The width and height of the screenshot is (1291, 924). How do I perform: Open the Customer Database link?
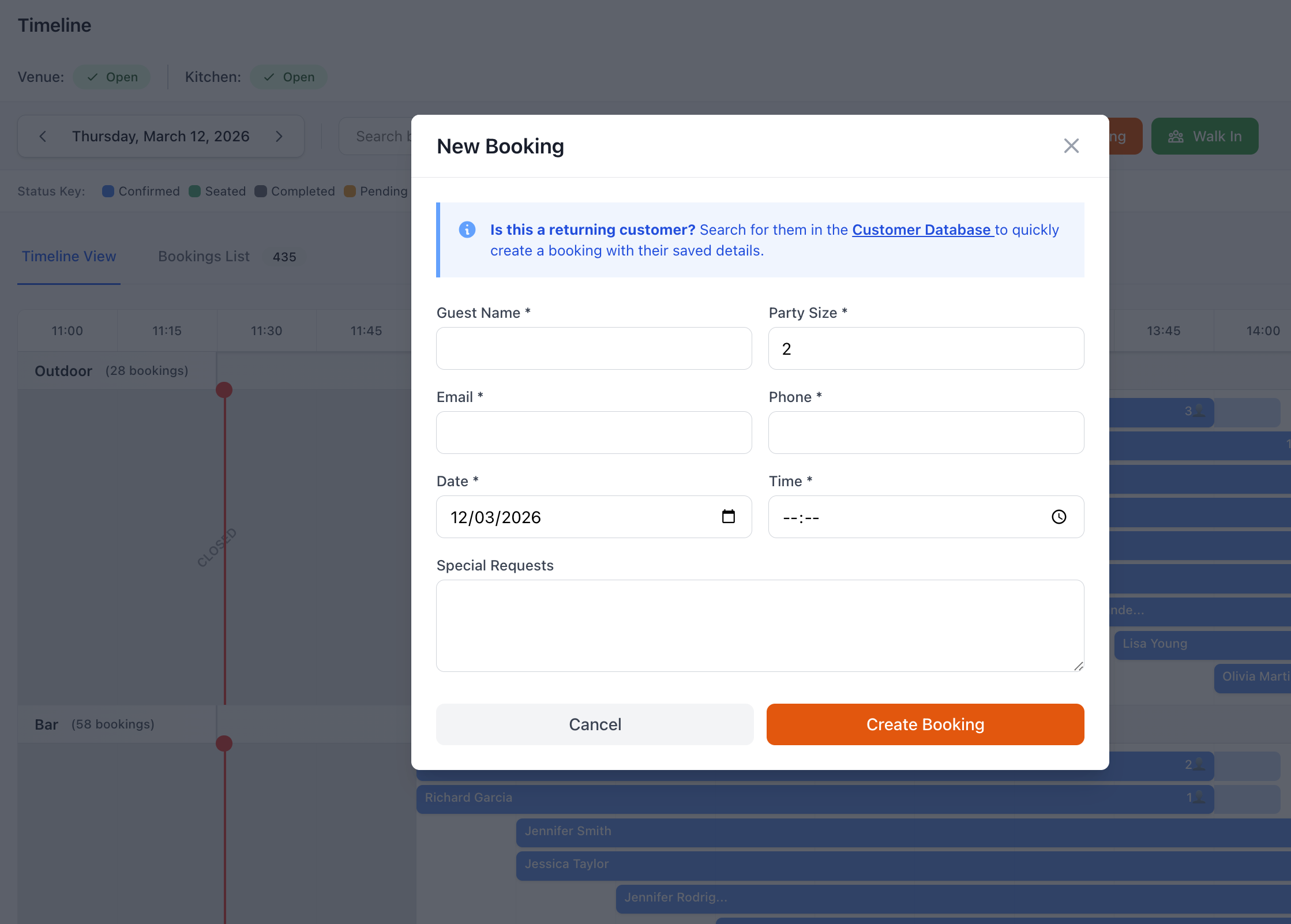point(922,230)
